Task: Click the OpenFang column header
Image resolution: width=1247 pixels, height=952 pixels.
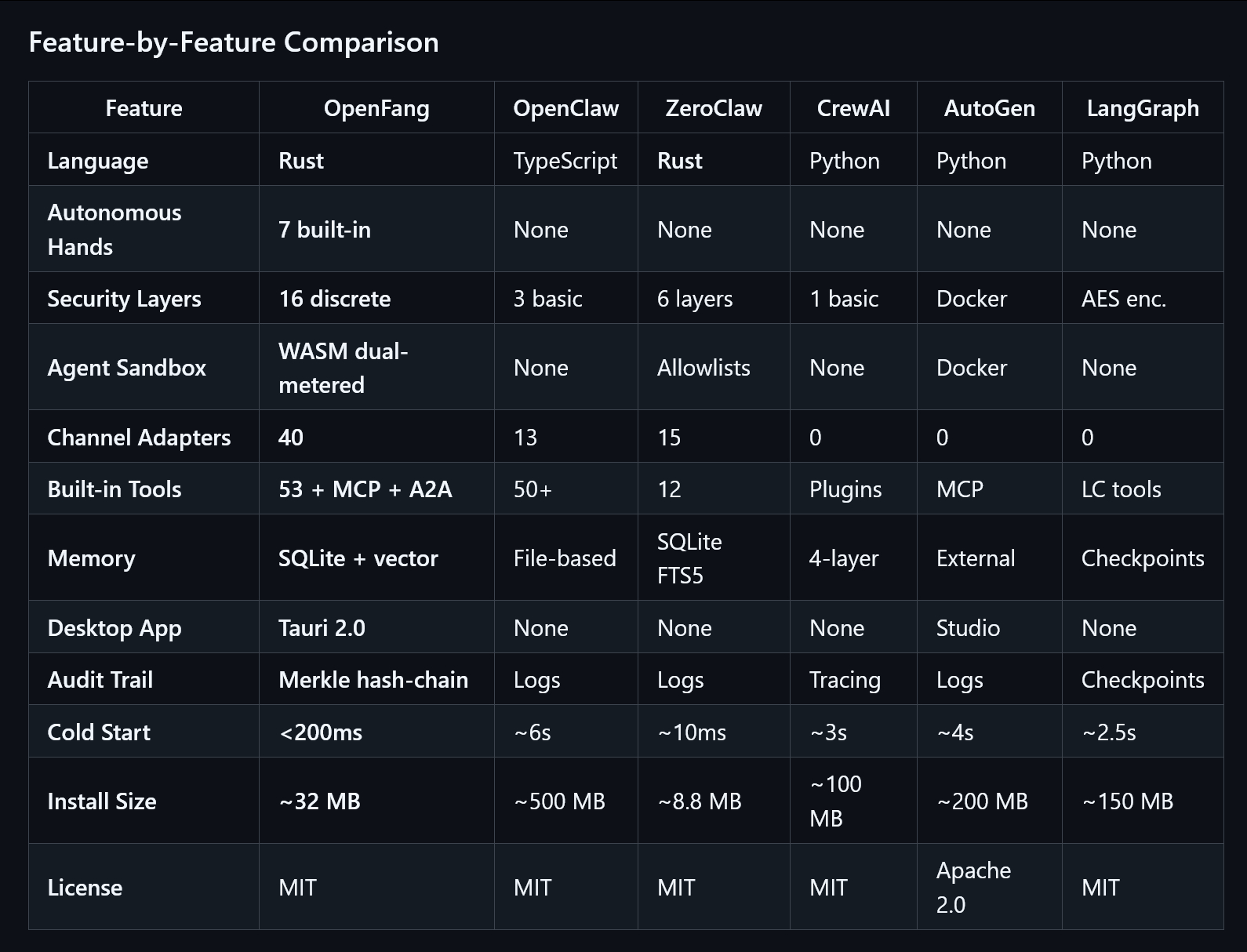Action: pyautogui.click(x=376, y=108)
